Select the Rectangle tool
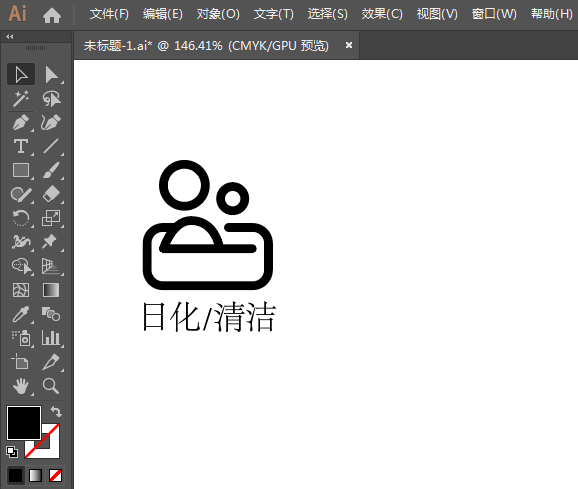 coord(21,170)
